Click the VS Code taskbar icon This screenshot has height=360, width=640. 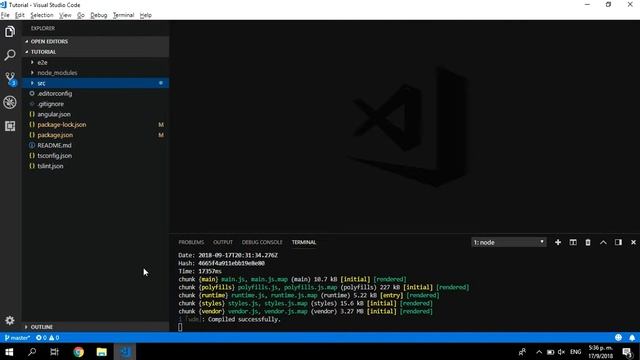click(x=125, y=352)
